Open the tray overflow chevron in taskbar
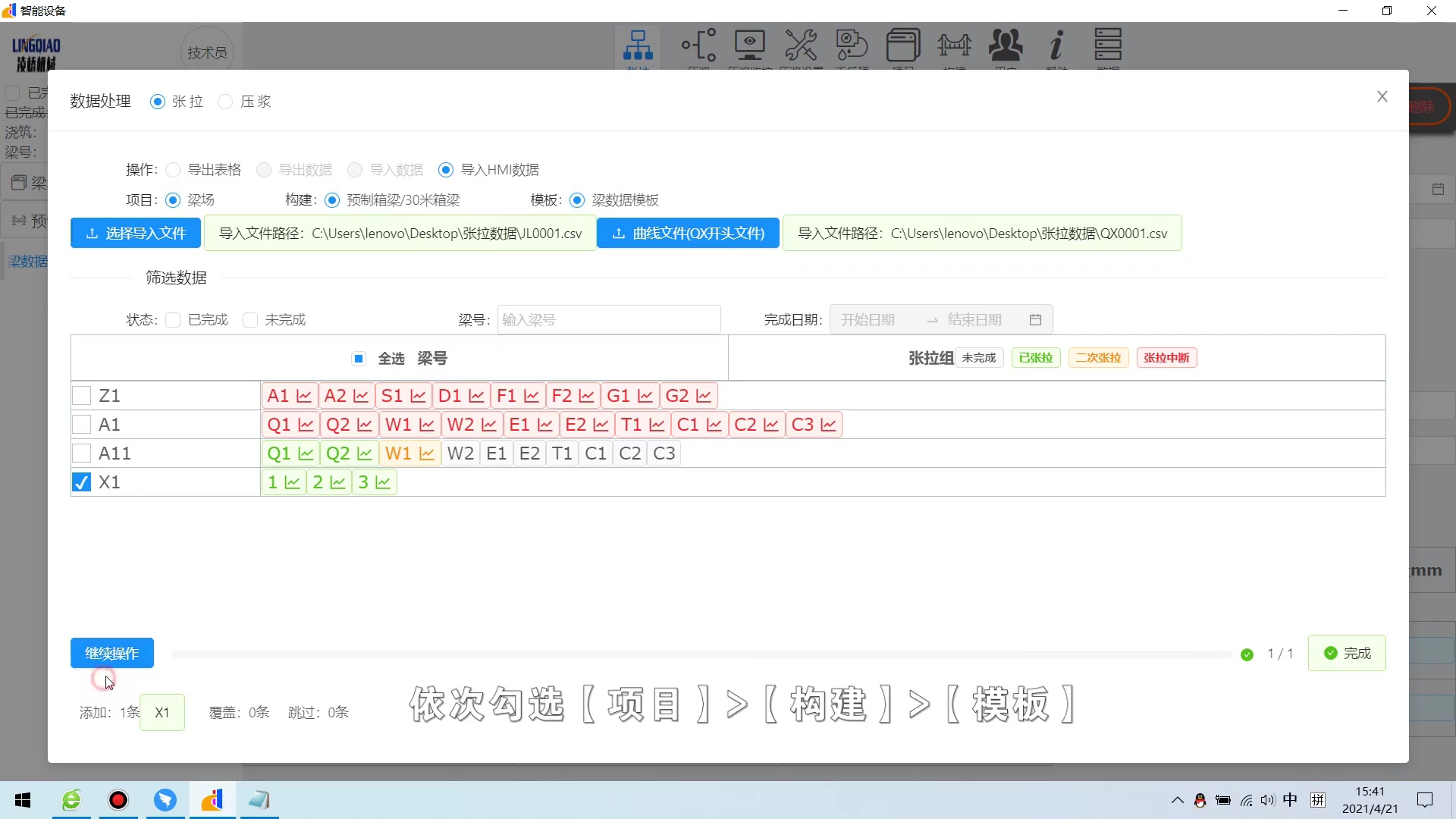Viewport: 1456px width, 819px height. tap(1177, 800)
